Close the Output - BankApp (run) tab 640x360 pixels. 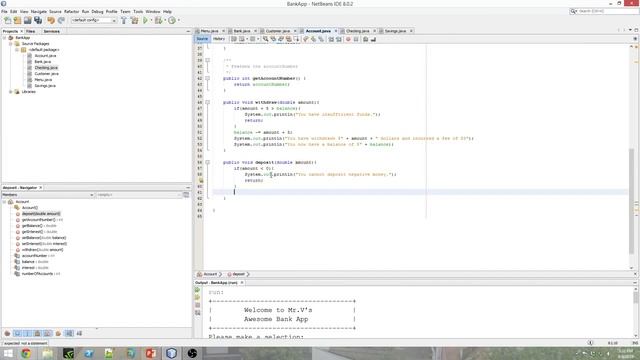242,282
